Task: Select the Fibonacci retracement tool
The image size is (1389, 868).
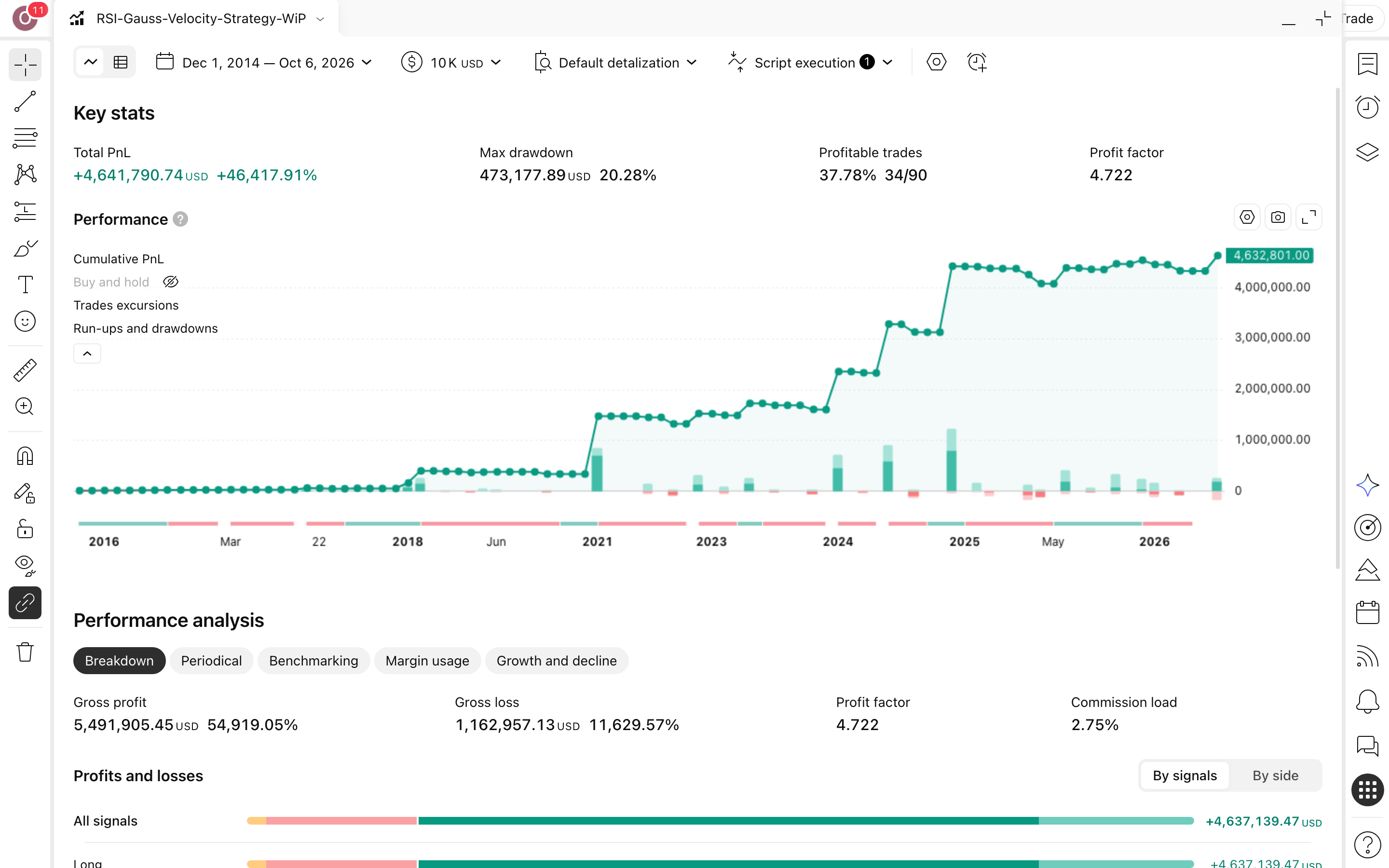Action: tap(25, 138)
